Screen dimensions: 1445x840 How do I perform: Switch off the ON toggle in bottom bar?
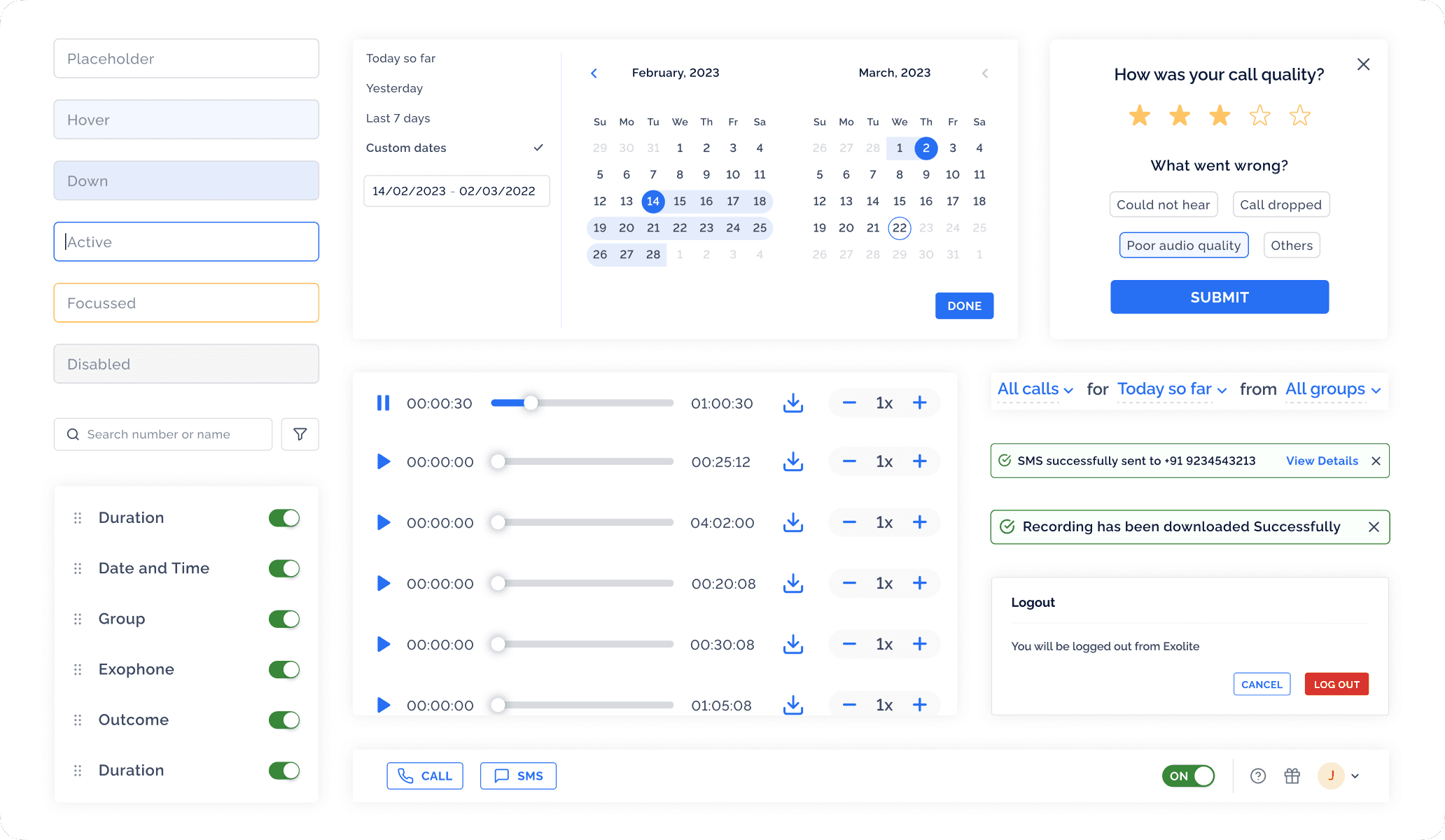coord(1188,776)
